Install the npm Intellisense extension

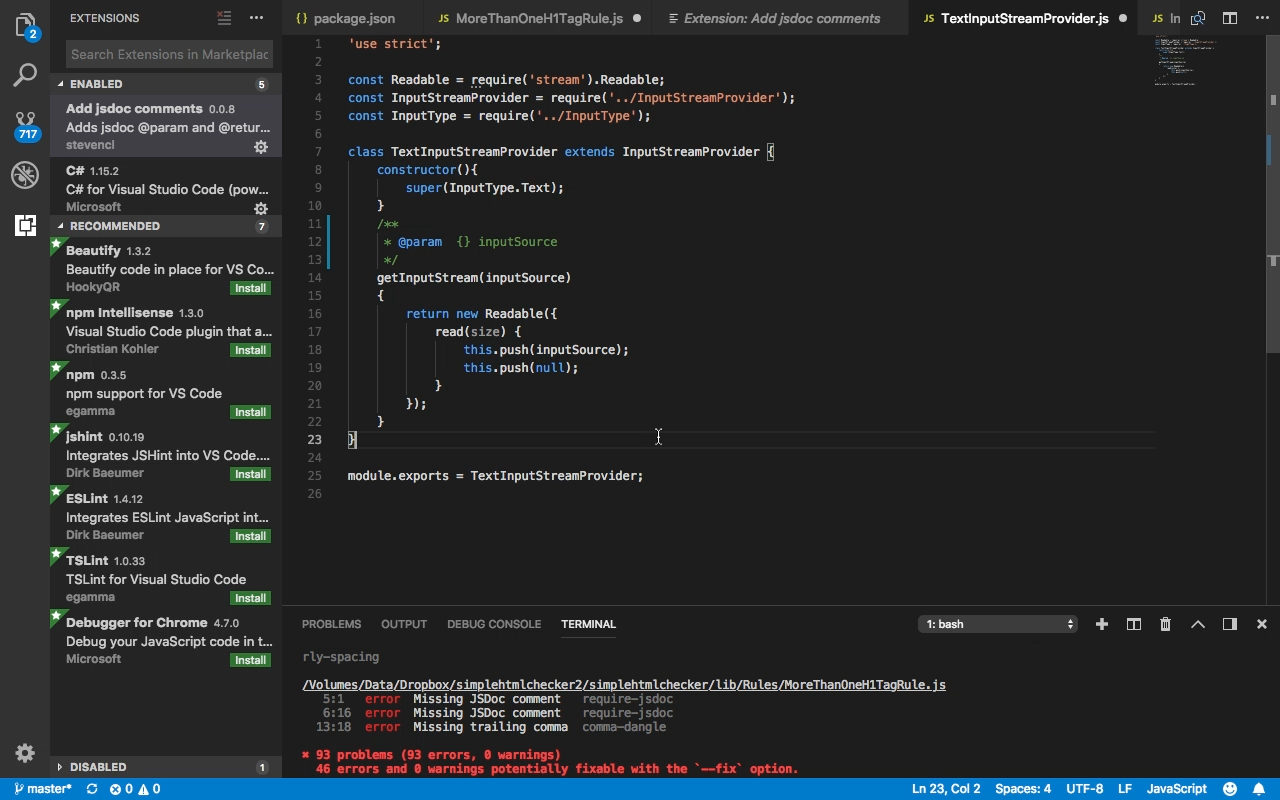[250, 350]
